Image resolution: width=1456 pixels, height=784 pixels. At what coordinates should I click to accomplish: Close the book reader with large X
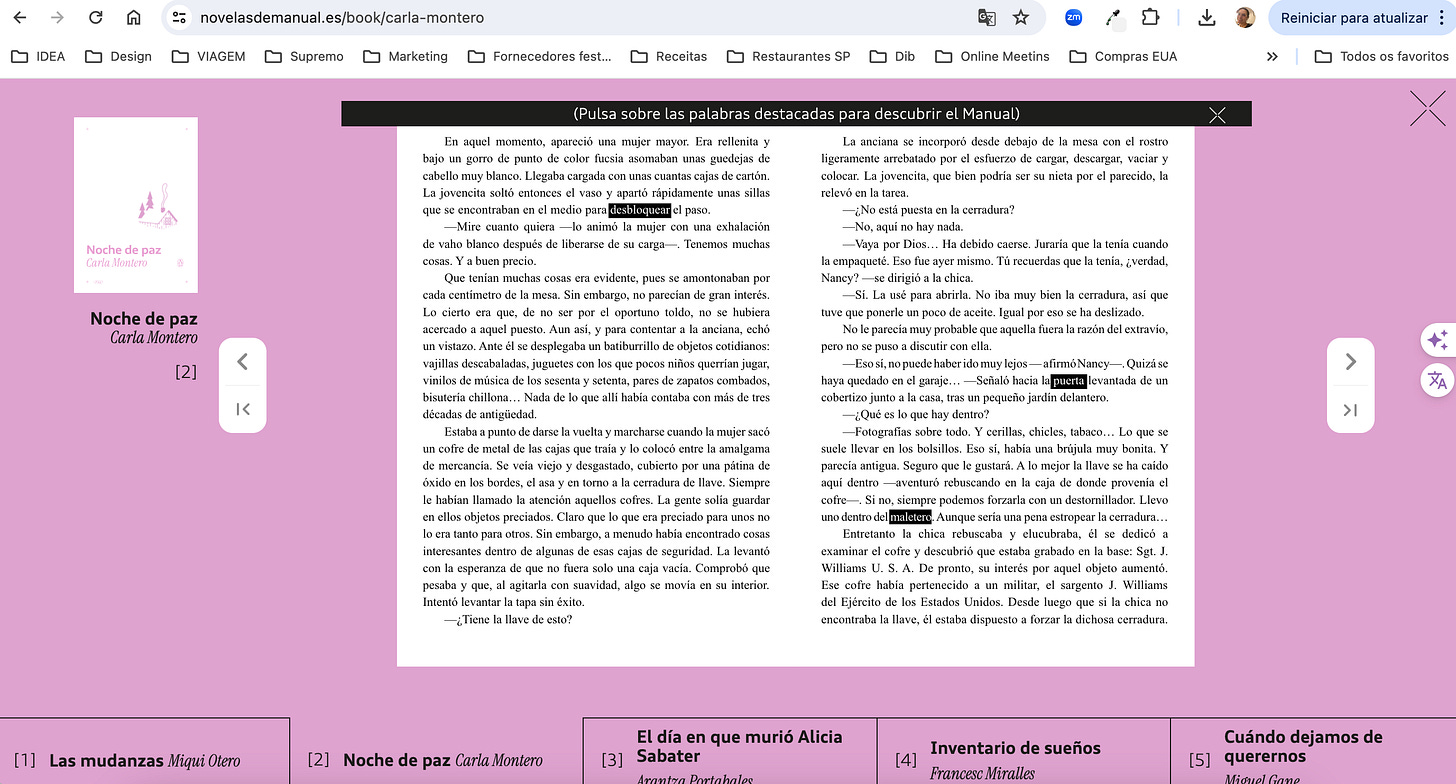(x=1428, y=107)
